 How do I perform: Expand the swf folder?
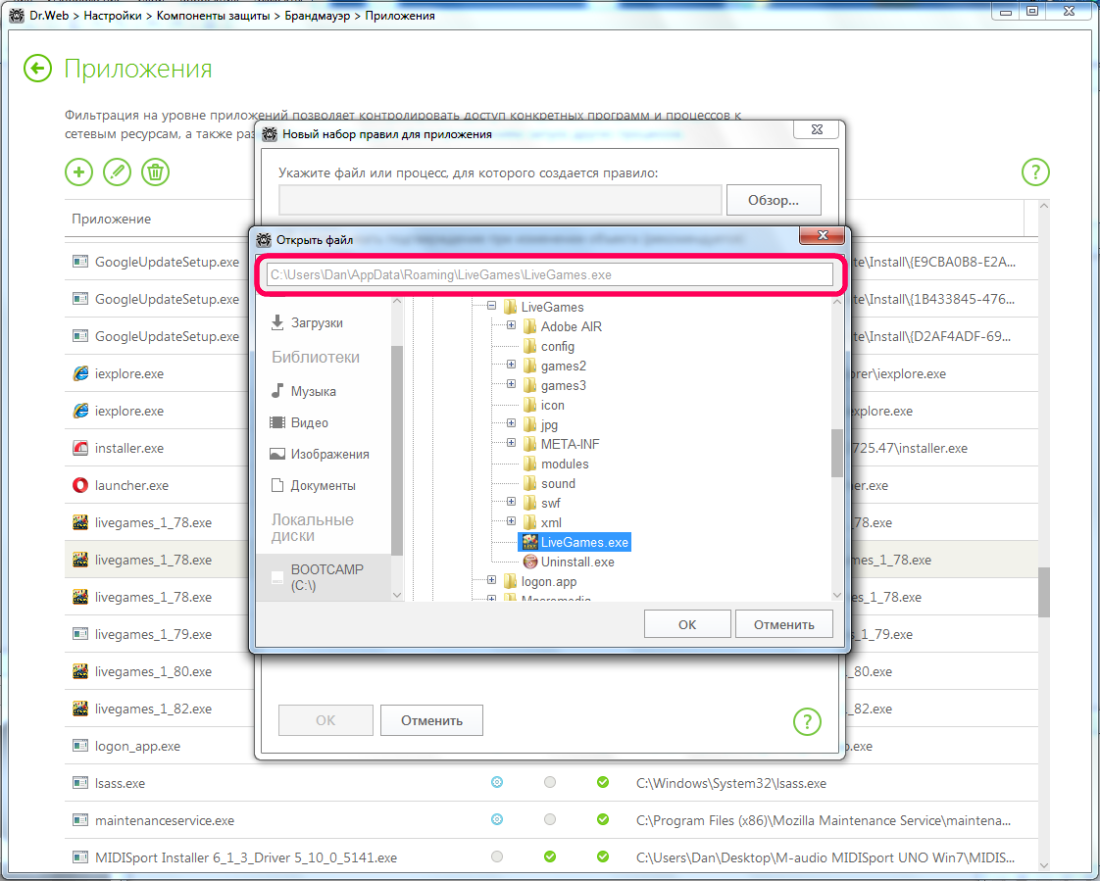click(511, 502)
